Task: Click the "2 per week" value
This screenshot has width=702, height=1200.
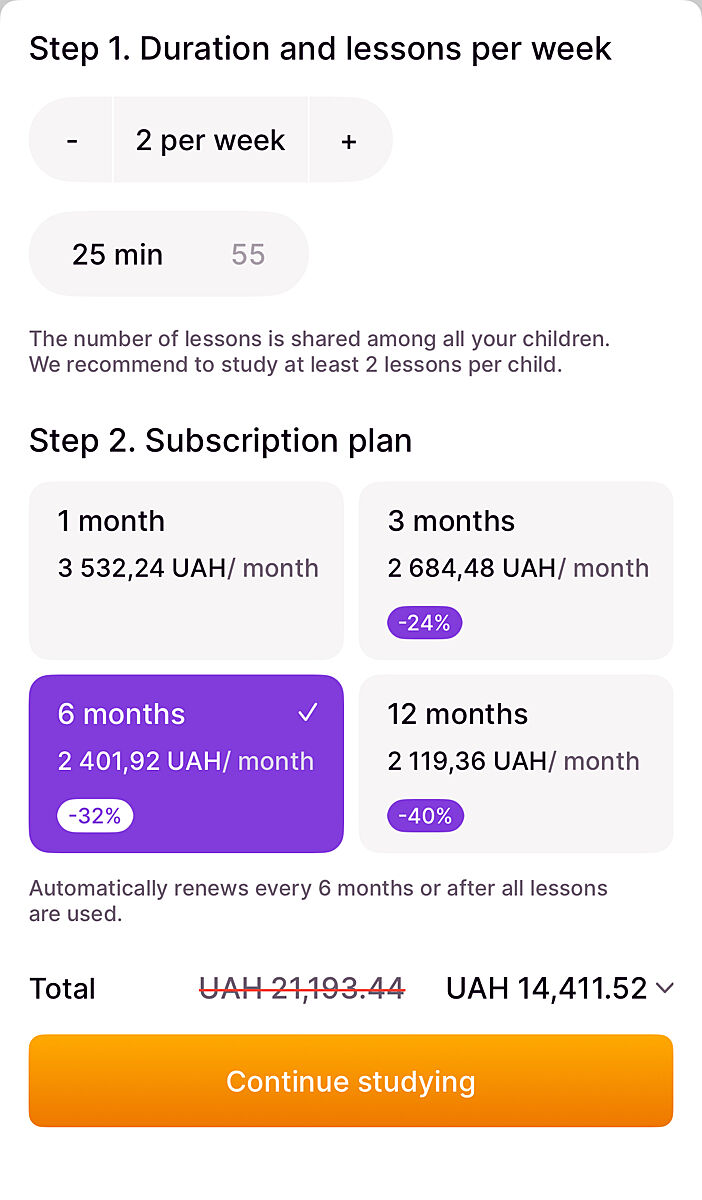Action: [210, 141]
